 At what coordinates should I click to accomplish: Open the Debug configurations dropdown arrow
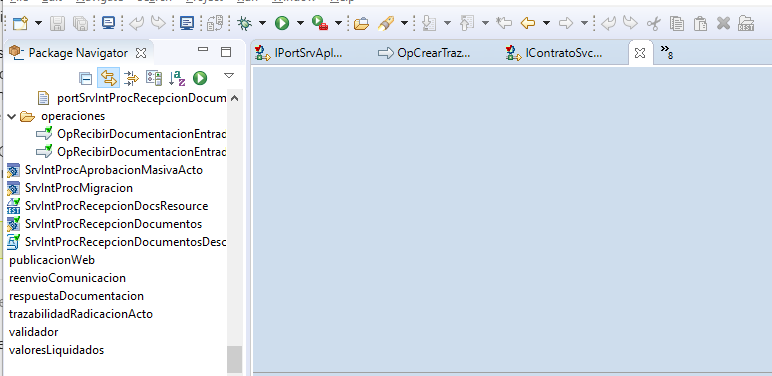click(x=262, y=23)
